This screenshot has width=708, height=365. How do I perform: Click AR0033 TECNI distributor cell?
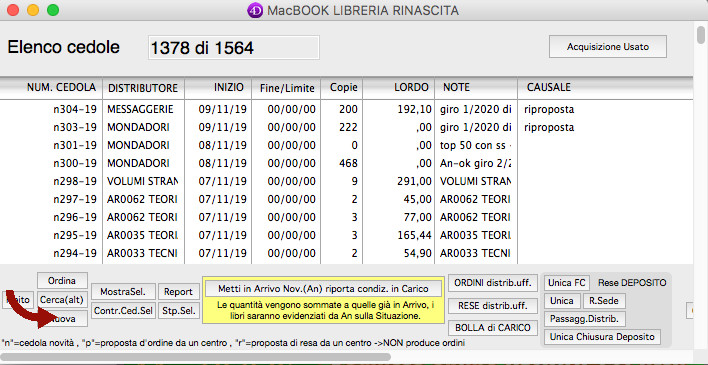pos(142,253)
